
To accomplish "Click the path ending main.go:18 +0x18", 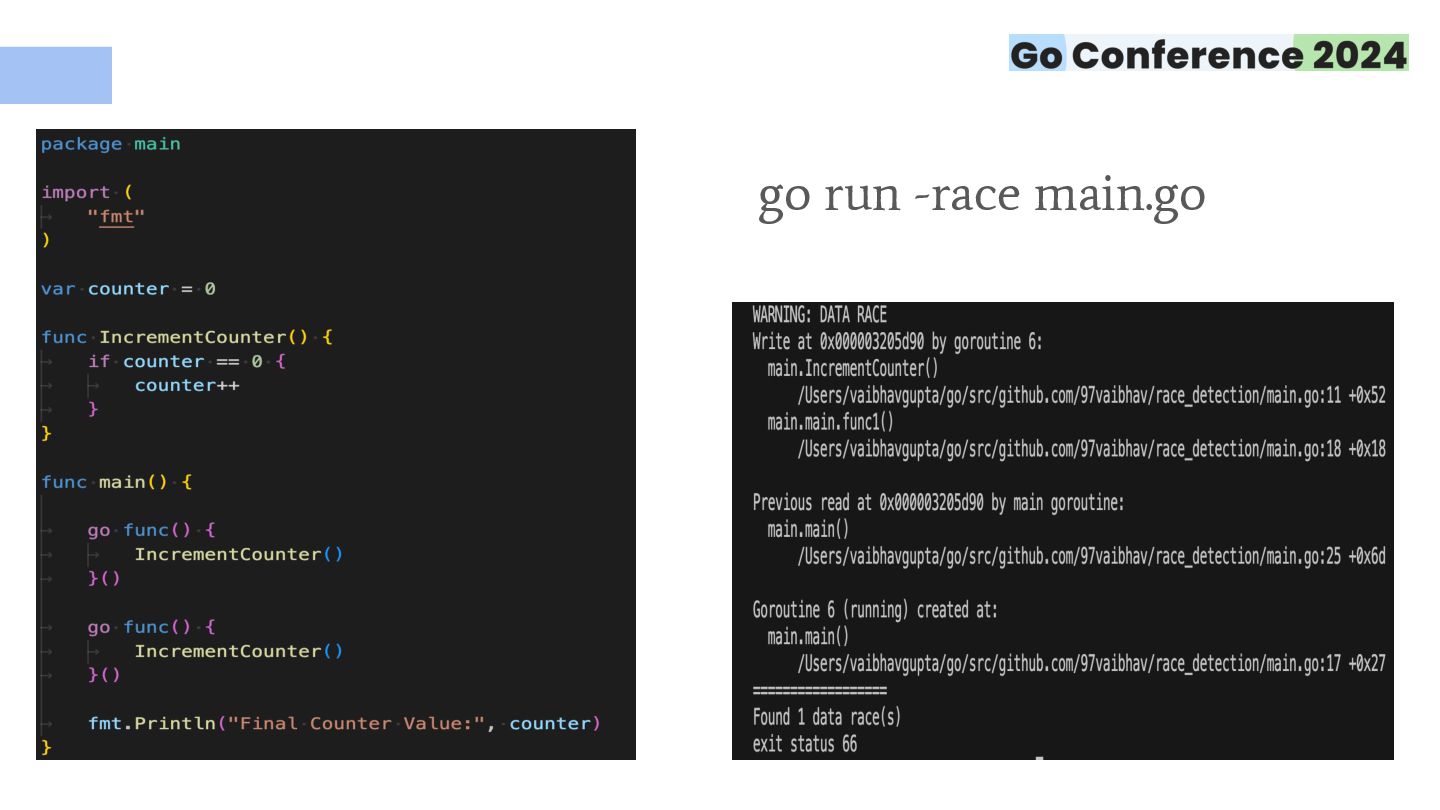I will point(1091,449).
